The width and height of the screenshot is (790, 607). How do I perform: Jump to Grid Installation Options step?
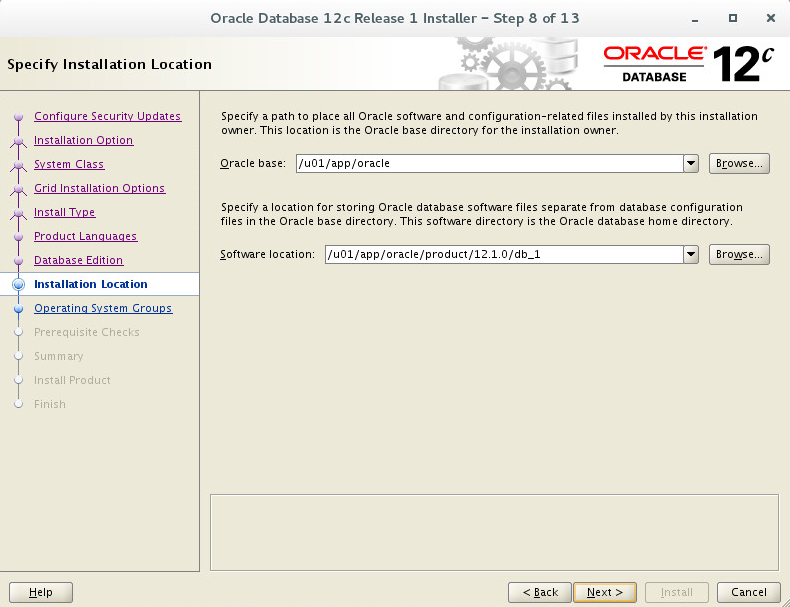click(x=99, y=188)
